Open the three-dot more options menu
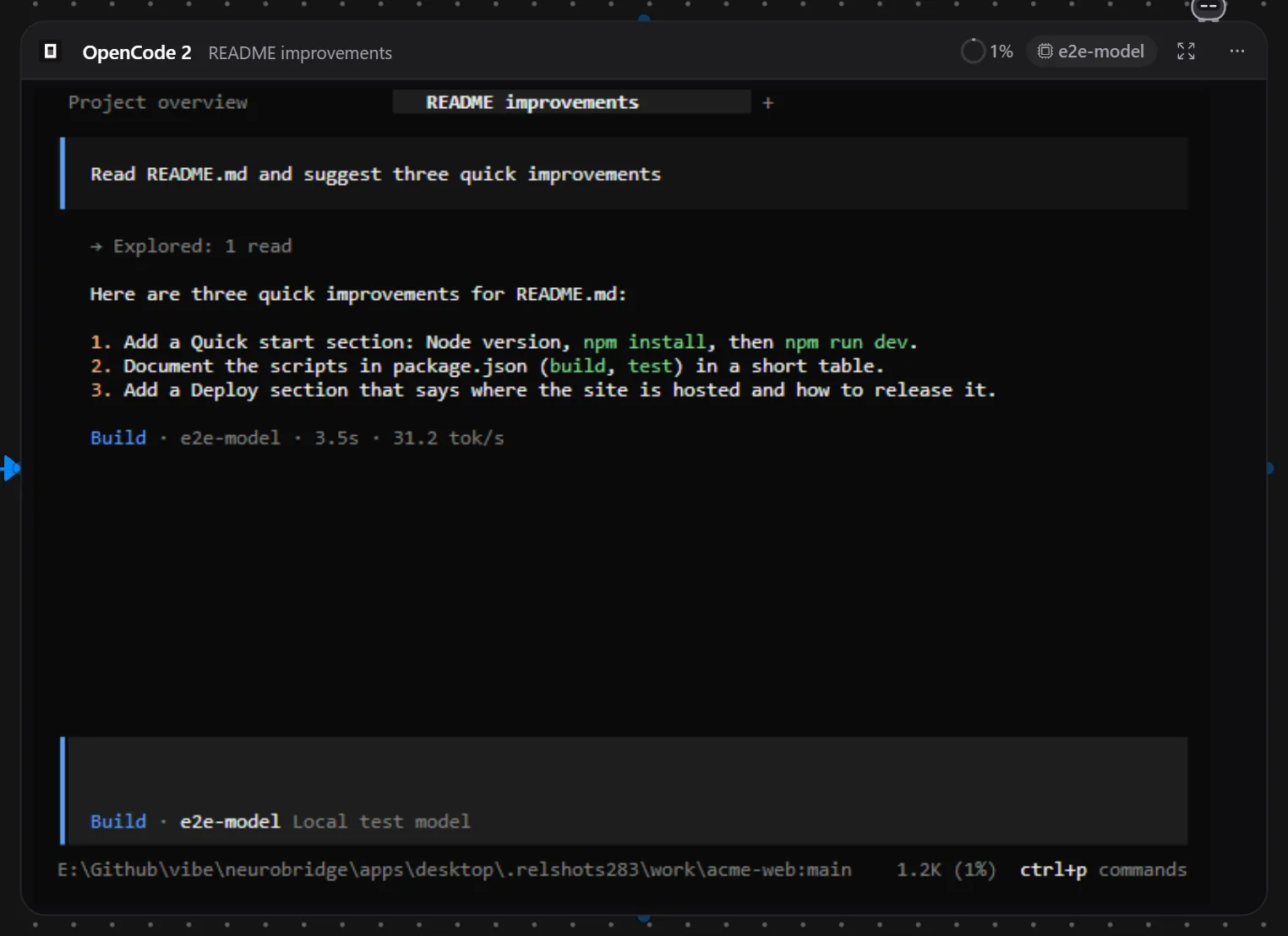 coord(1236,52)
